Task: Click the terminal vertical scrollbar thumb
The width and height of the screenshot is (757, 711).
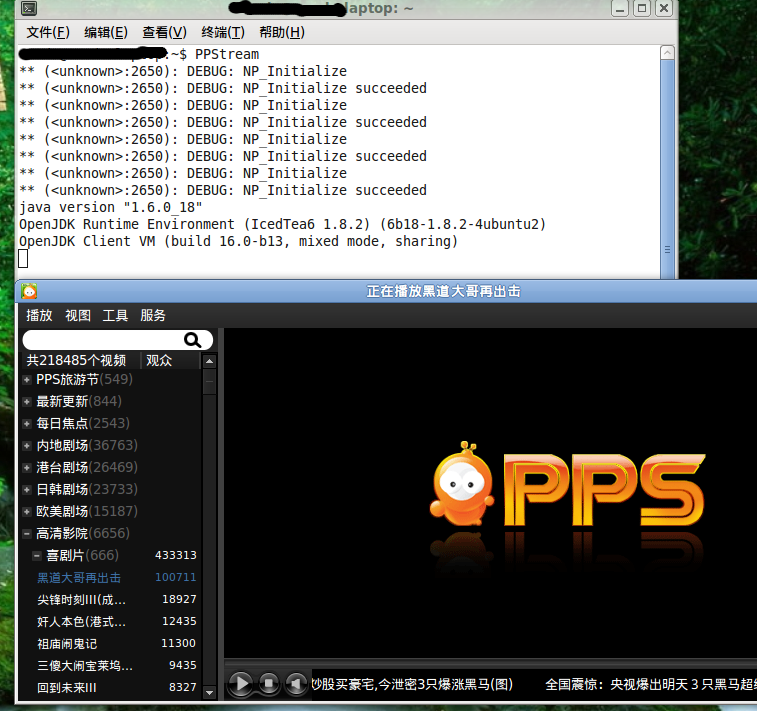Action: tap(667, 169)
